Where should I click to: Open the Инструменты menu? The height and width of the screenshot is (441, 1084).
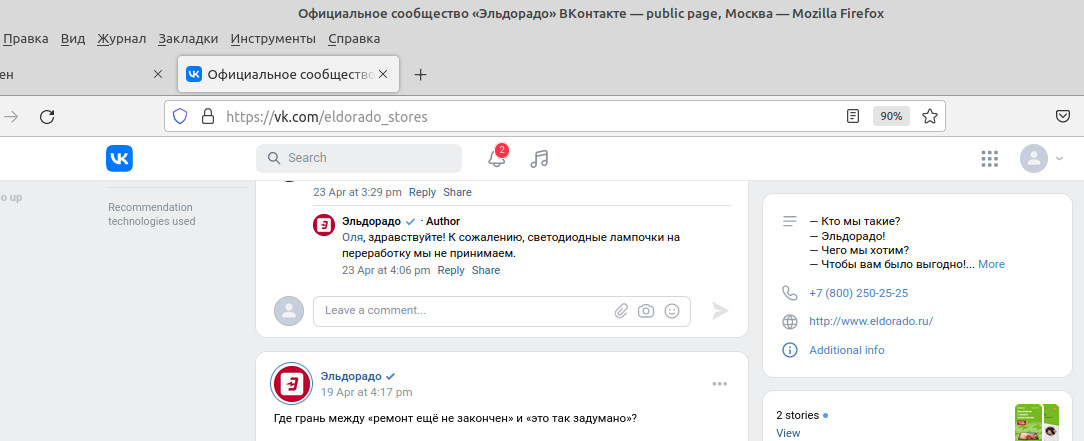[273, 39]
